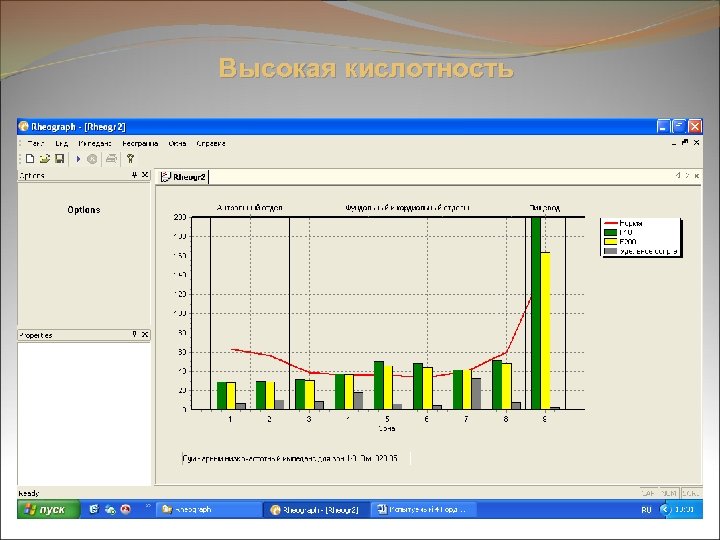The image size is (720, 540).
Task: Click the 'Ready' status bar text
Action: (x=28, y=493)
